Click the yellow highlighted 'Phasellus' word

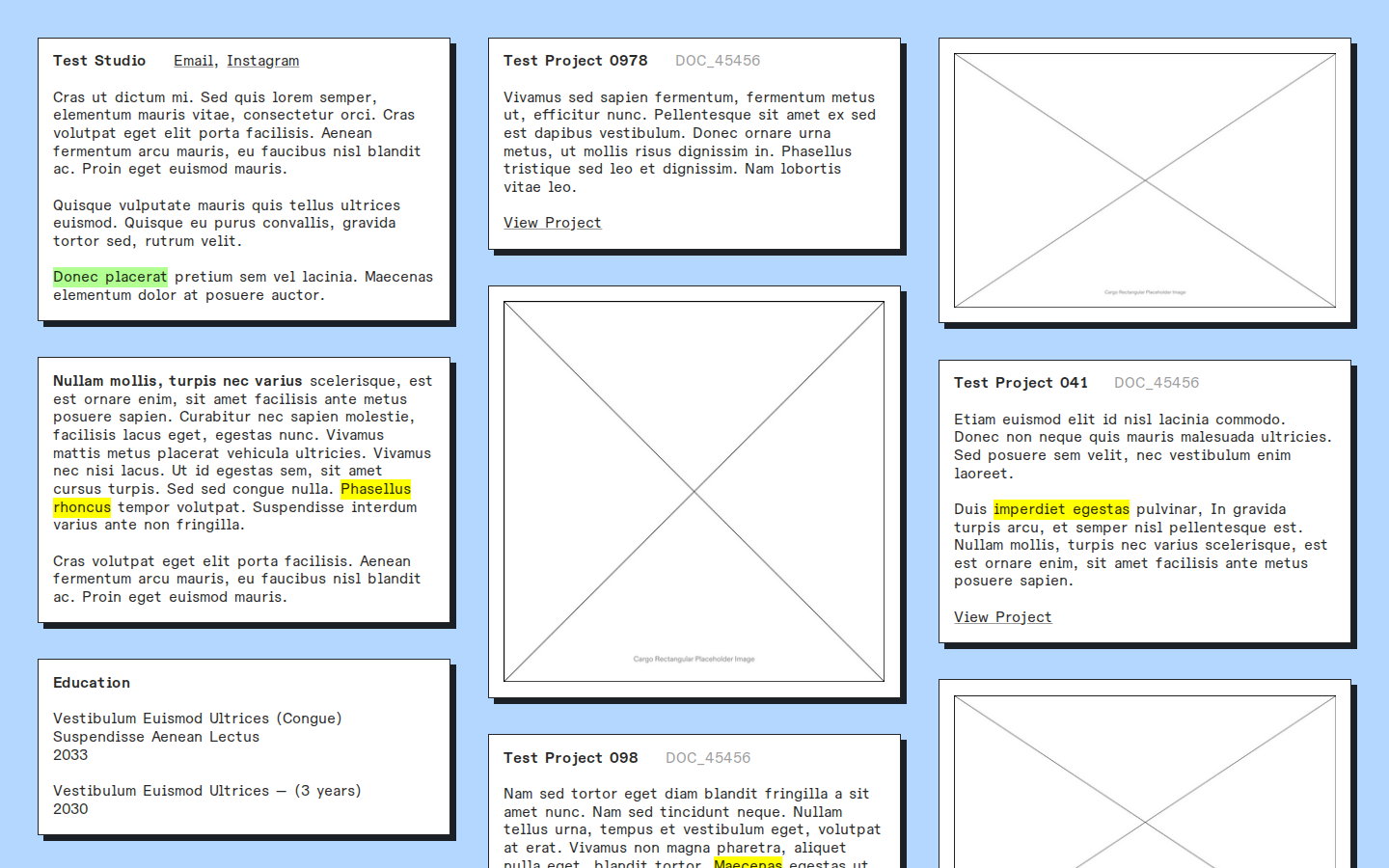(375, 489)
